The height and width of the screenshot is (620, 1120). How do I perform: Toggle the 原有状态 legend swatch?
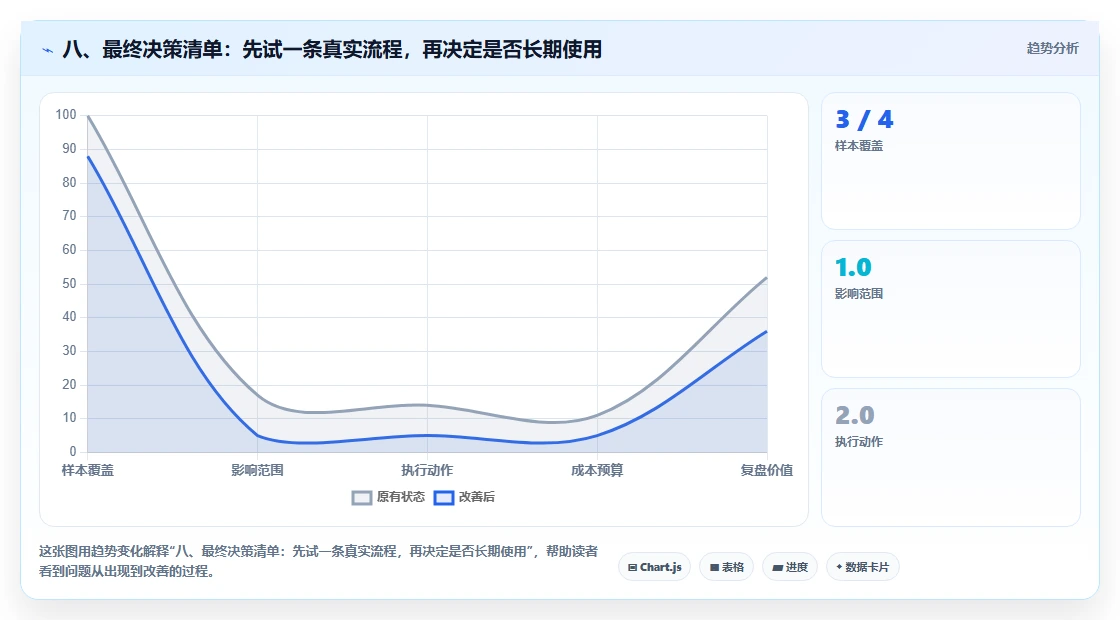(x=362, y=498)
